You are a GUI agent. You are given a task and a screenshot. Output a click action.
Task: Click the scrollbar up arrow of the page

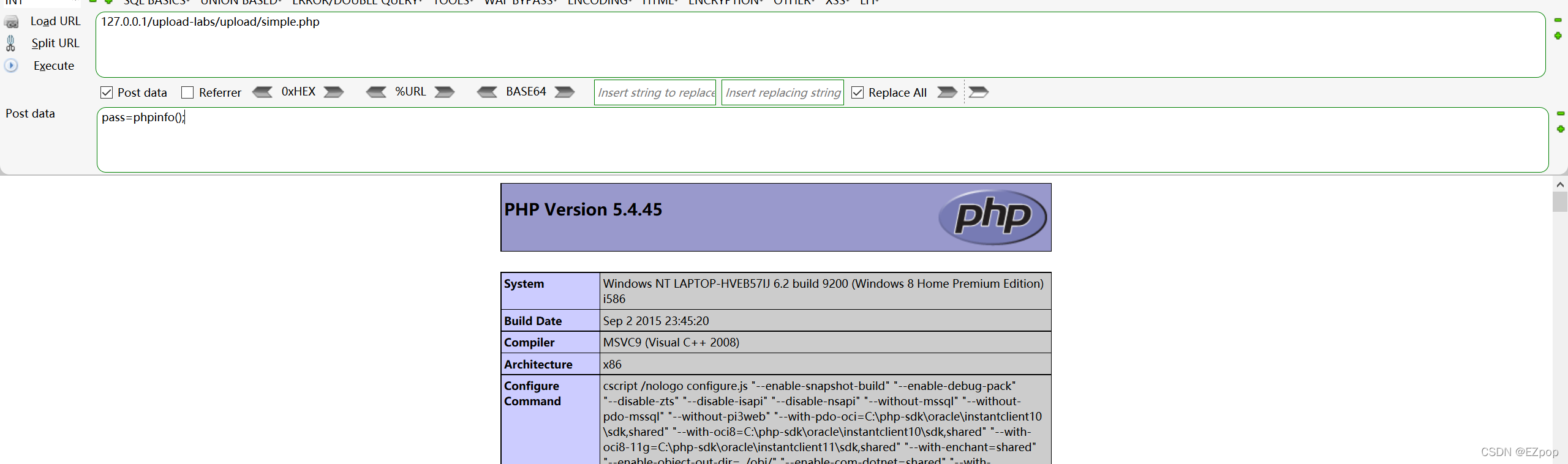pos(1560,184)
